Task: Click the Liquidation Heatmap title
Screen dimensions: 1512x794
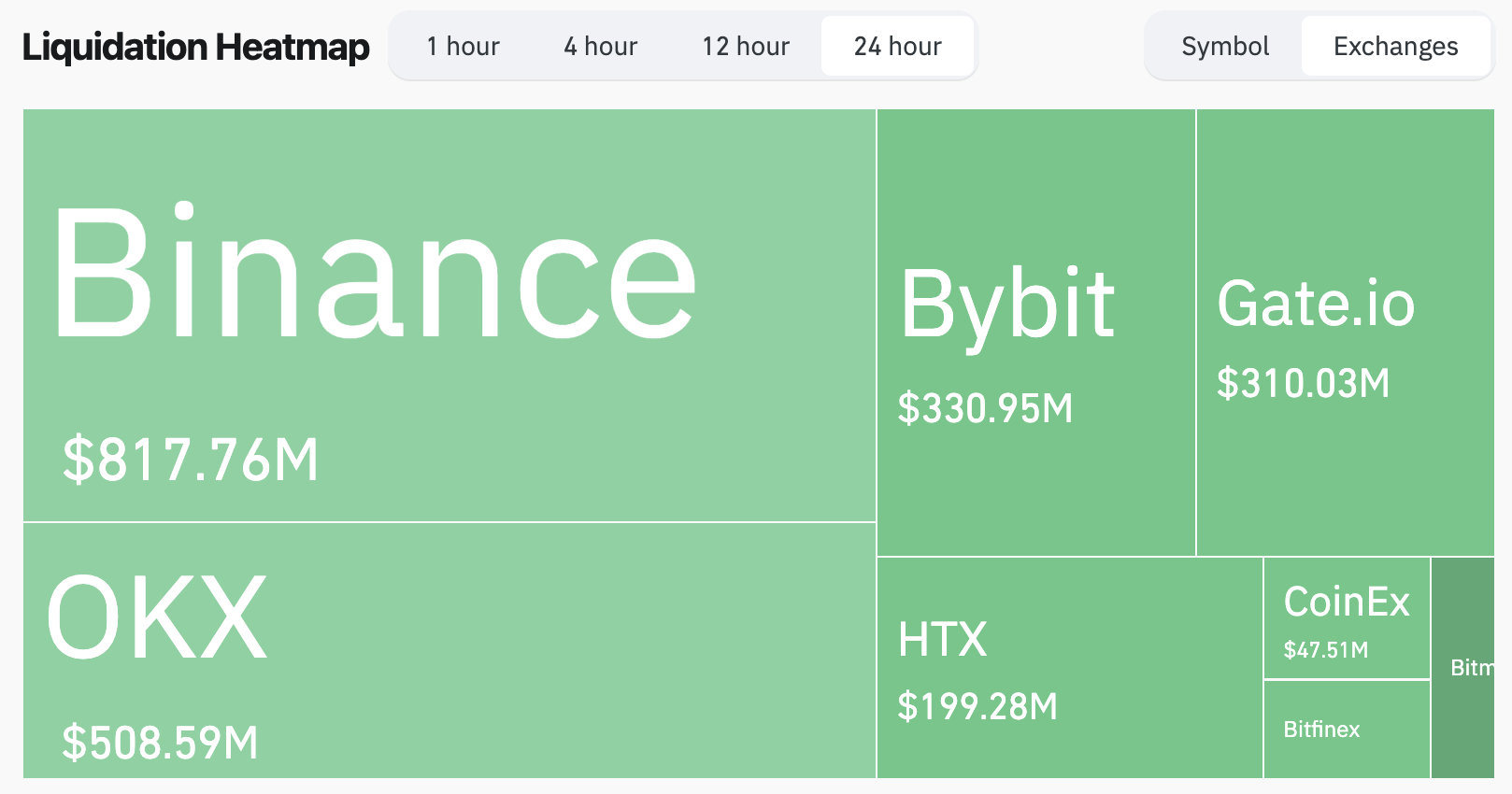Action: click(x=196, y=47)
